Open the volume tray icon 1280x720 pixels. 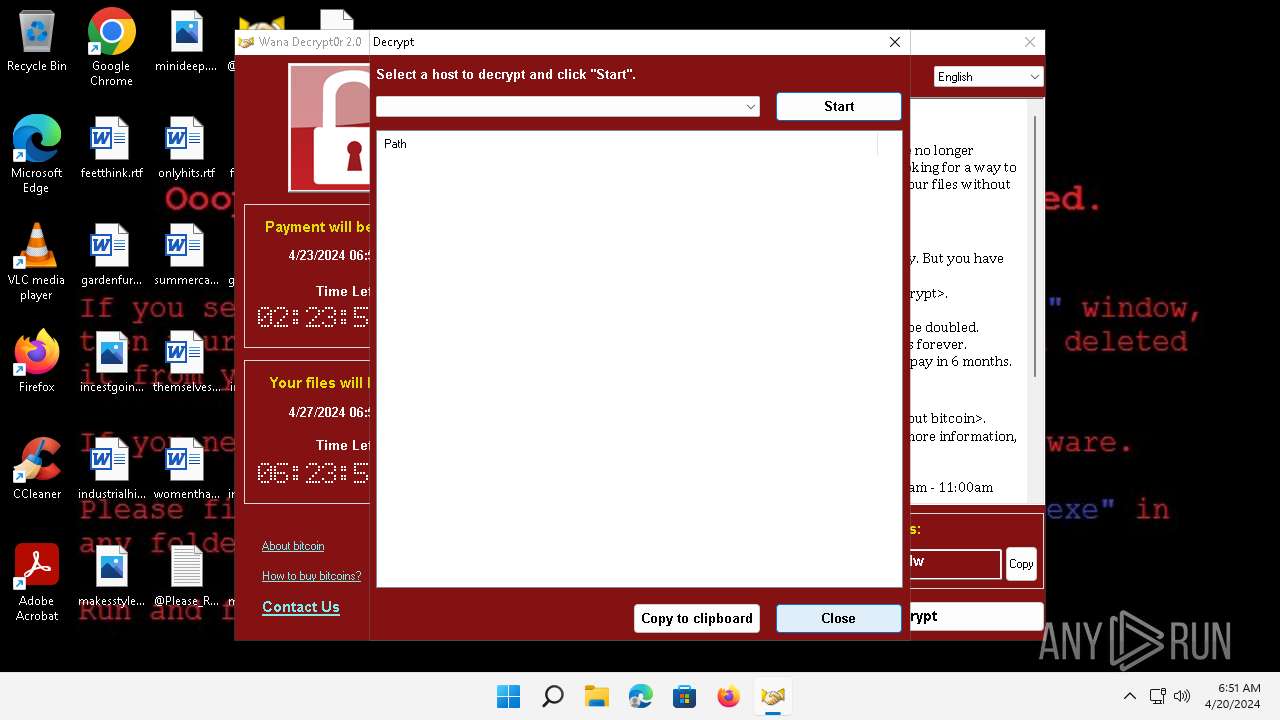[1182, 696]
